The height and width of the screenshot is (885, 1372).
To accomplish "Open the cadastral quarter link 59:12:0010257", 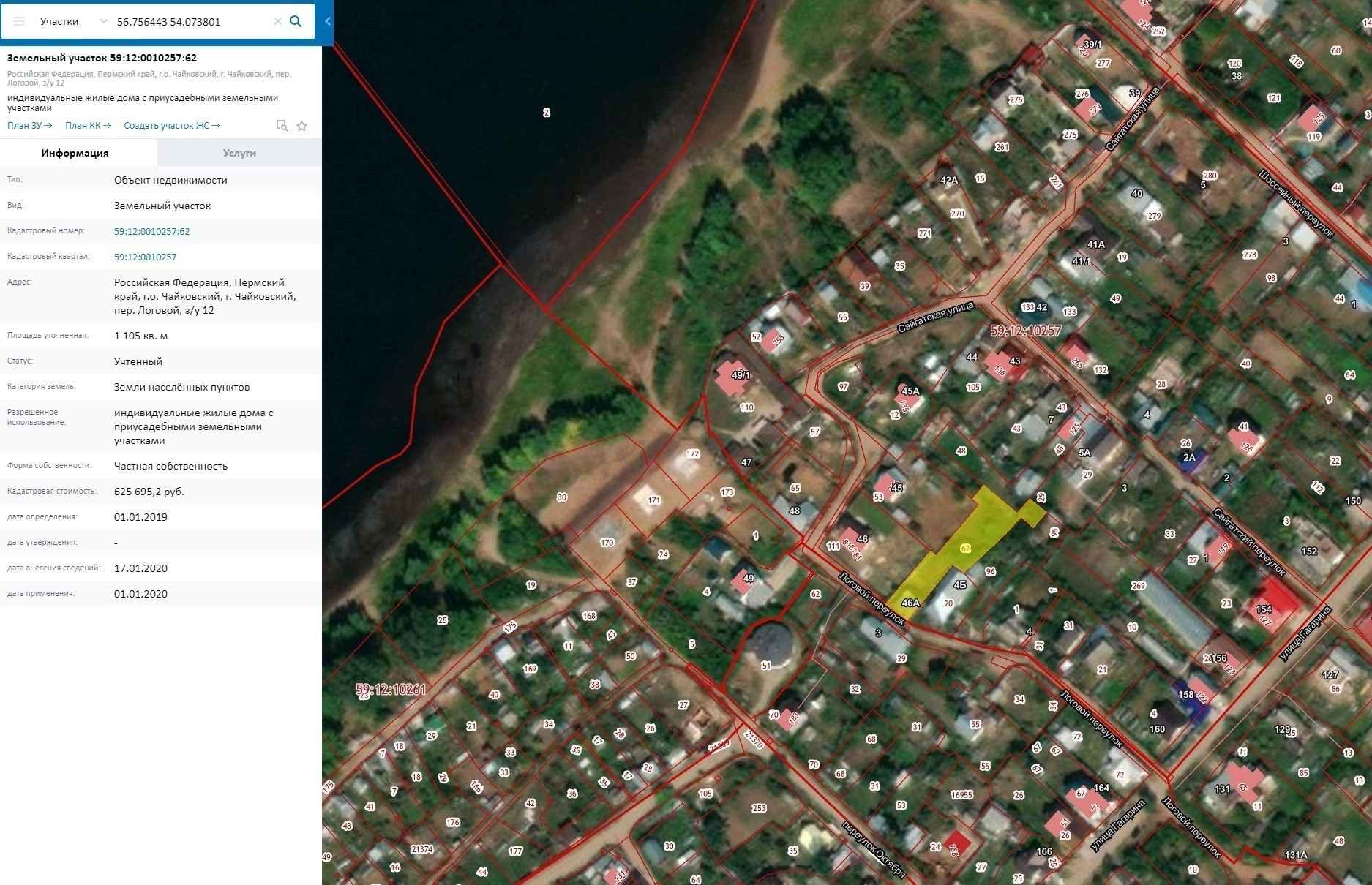I will [x=145, y=257].
